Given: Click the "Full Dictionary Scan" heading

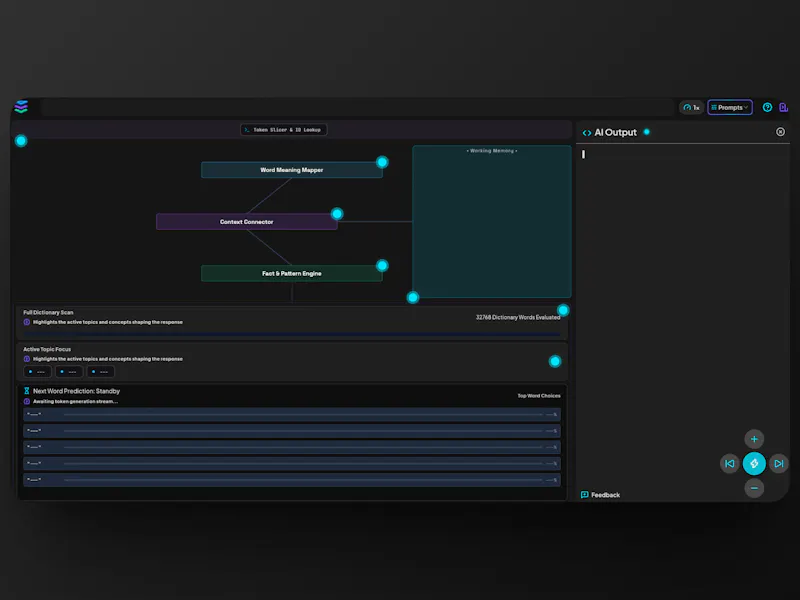Looking at the screenshot, I should 48,312.
